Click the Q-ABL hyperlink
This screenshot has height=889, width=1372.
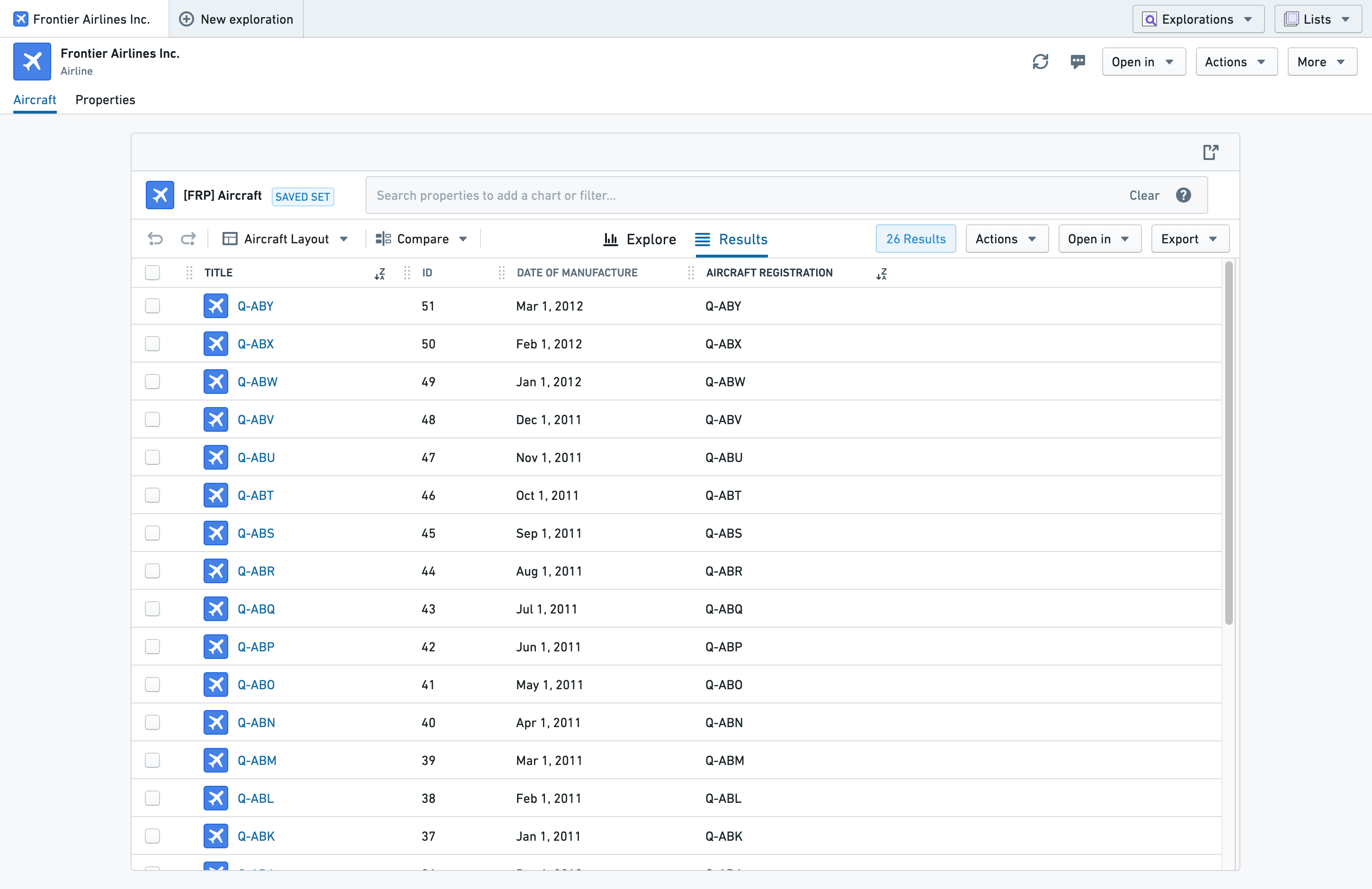(256, 798)
